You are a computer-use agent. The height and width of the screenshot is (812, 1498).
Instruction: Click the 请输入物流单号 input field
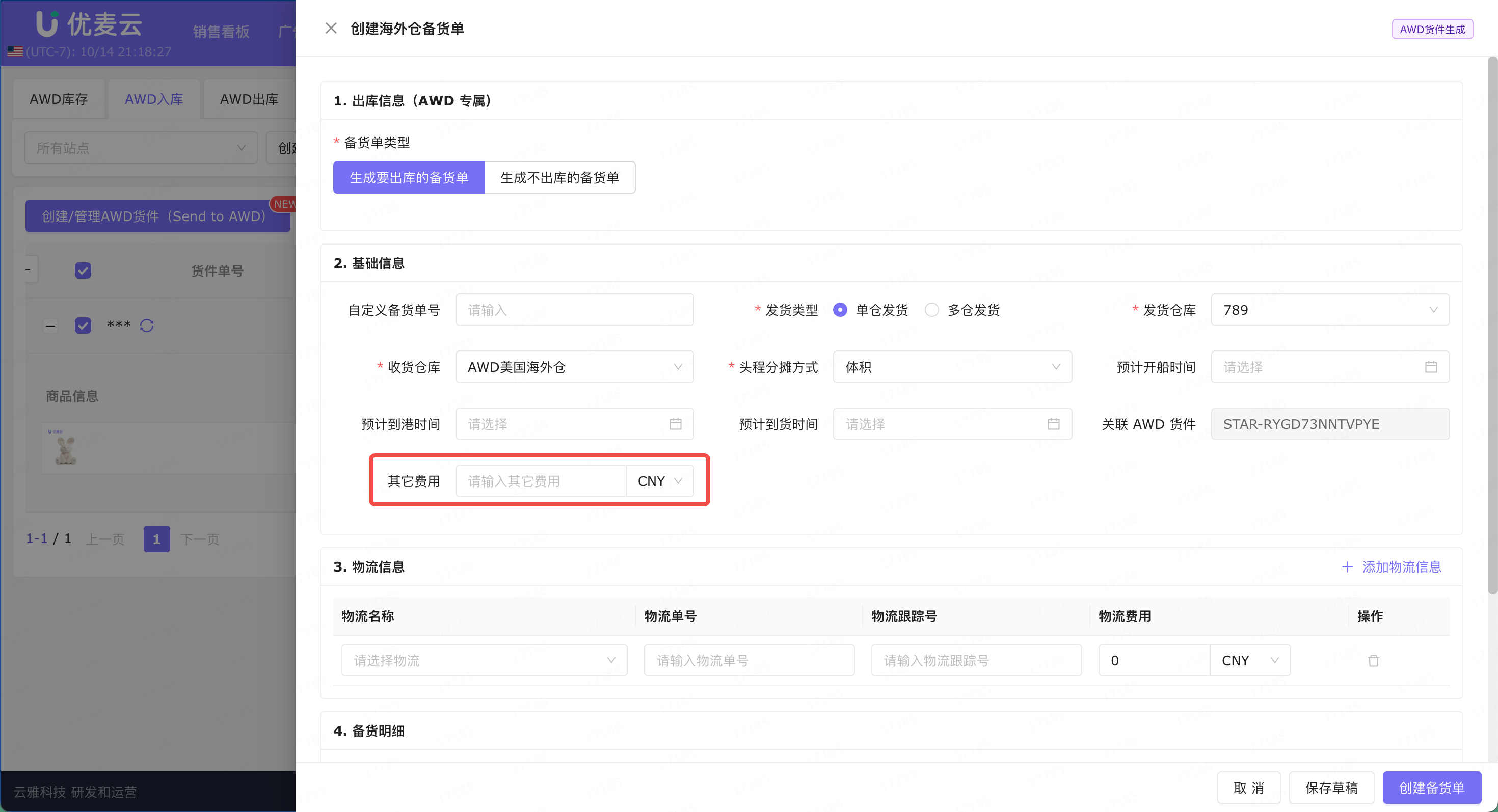point(749,660)
